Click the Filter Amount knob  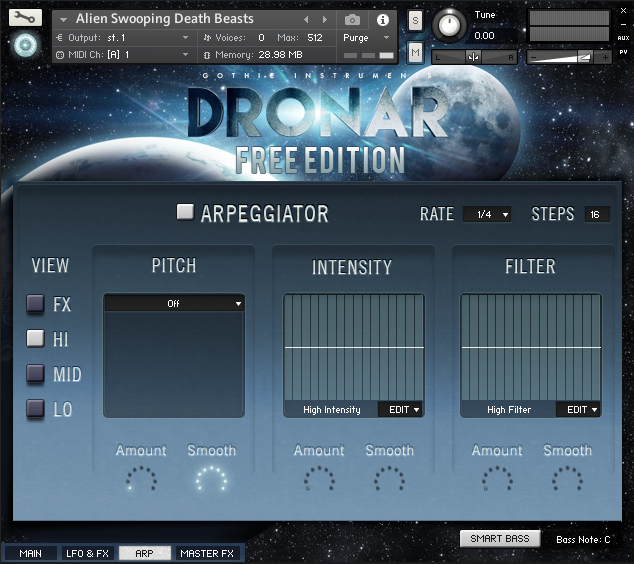pyautogui.click(x=497, y=479)
